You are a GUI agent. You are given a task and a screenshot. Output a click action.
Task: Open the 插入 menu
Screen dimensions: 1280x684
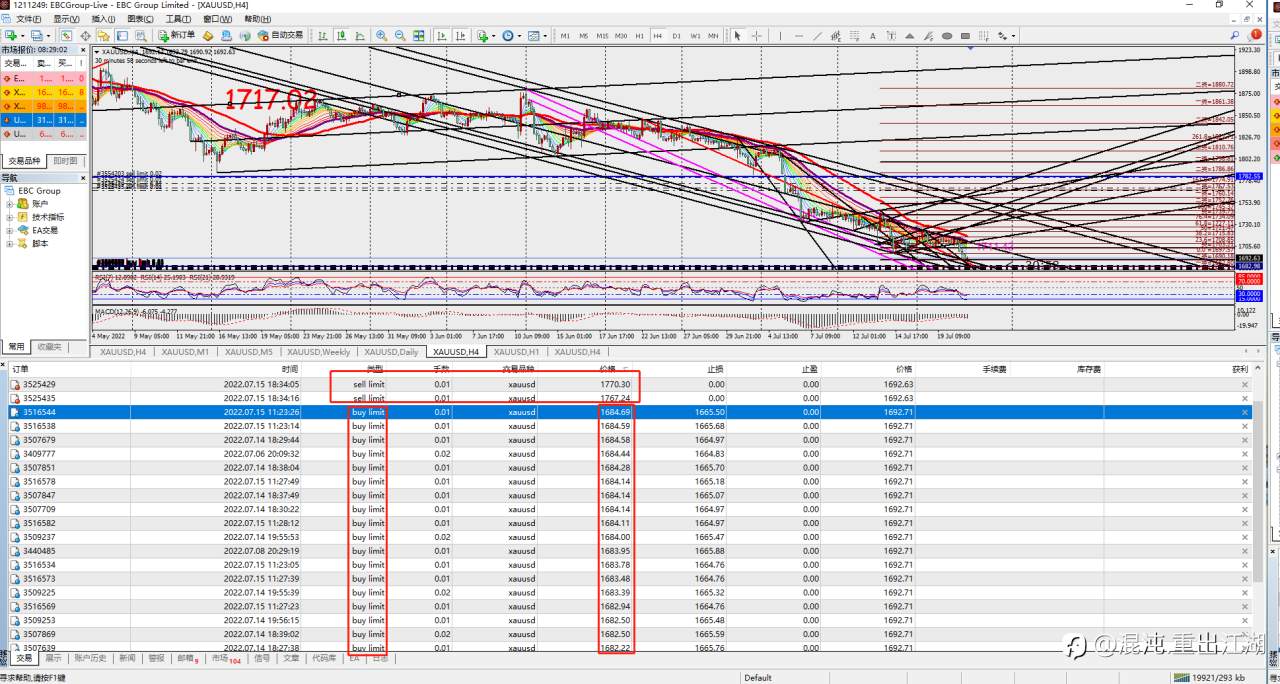(x=103, y=19)
